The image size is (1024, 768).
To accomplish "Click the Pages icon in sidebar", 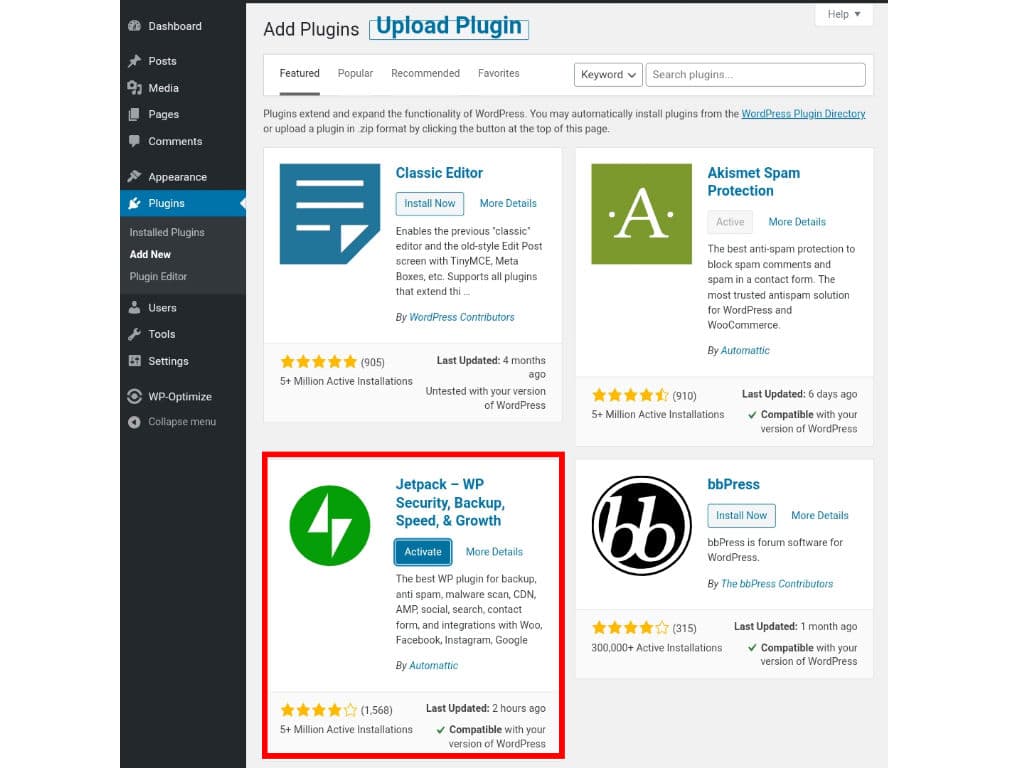I will coord(135,114).
